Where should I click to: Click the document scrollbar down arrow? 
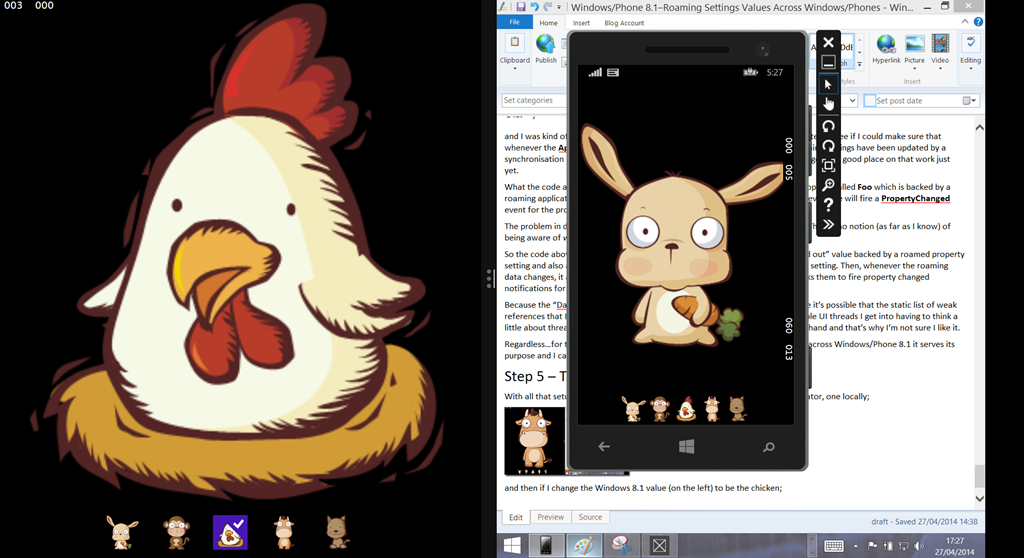tap(979, 499)
